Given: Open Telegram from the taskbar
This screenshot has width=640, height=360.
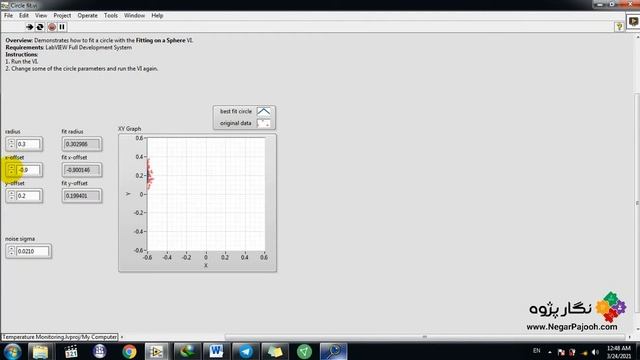Looking at the screenshot, I should pos(246,351).
